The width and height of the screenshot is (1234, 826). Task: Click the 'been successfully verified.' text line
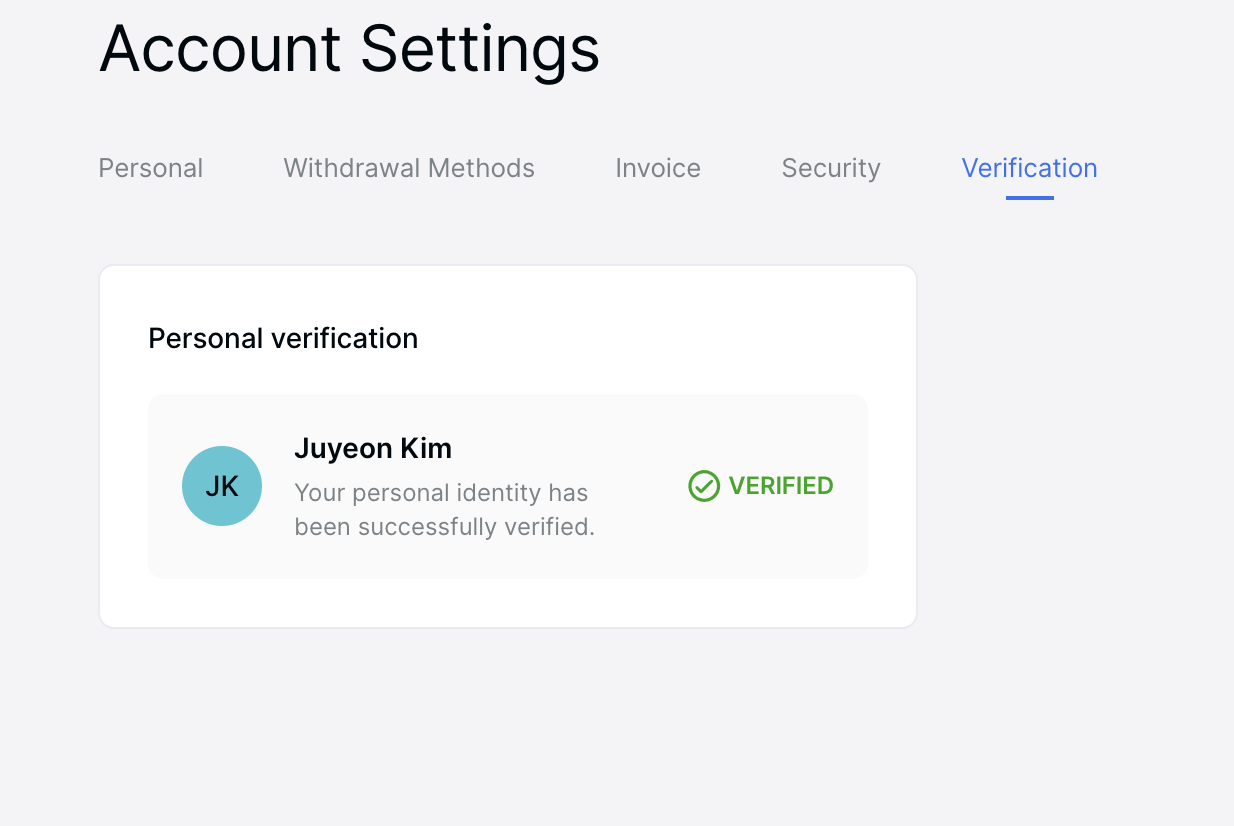tap(445, 526)
